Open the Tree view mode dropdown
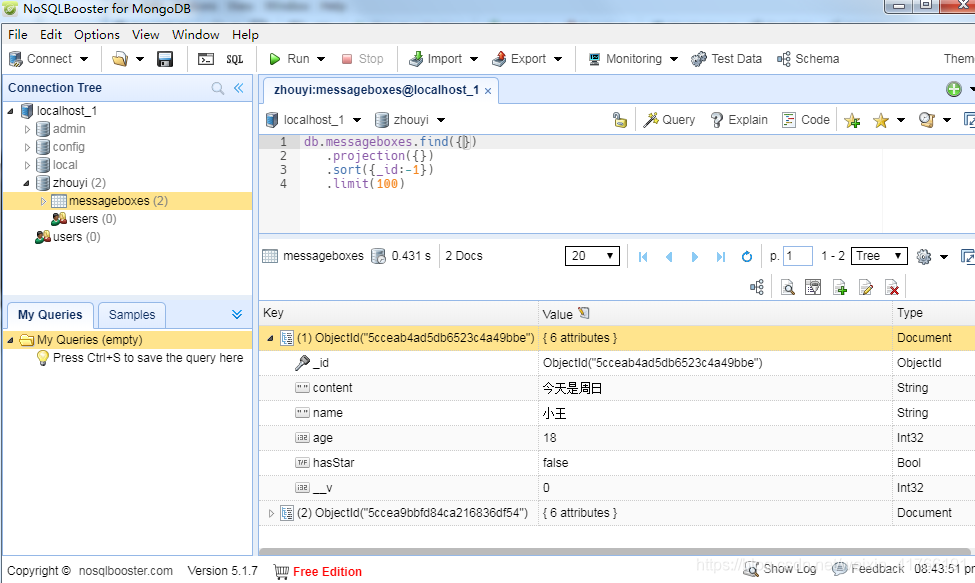975x583 pixels. (x=879, y=256)
